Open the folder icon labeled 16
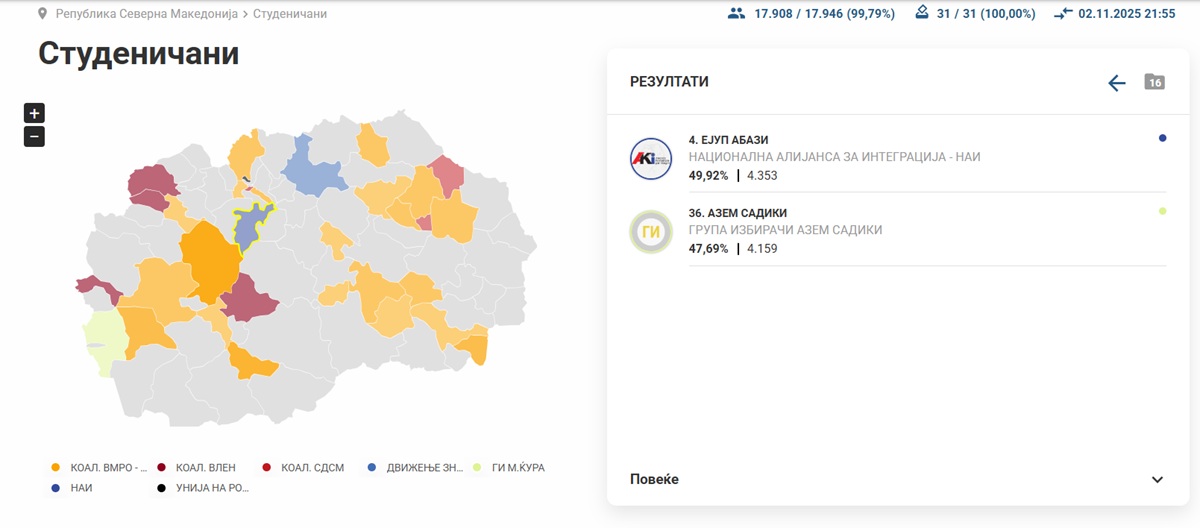 pos(1154,82)
